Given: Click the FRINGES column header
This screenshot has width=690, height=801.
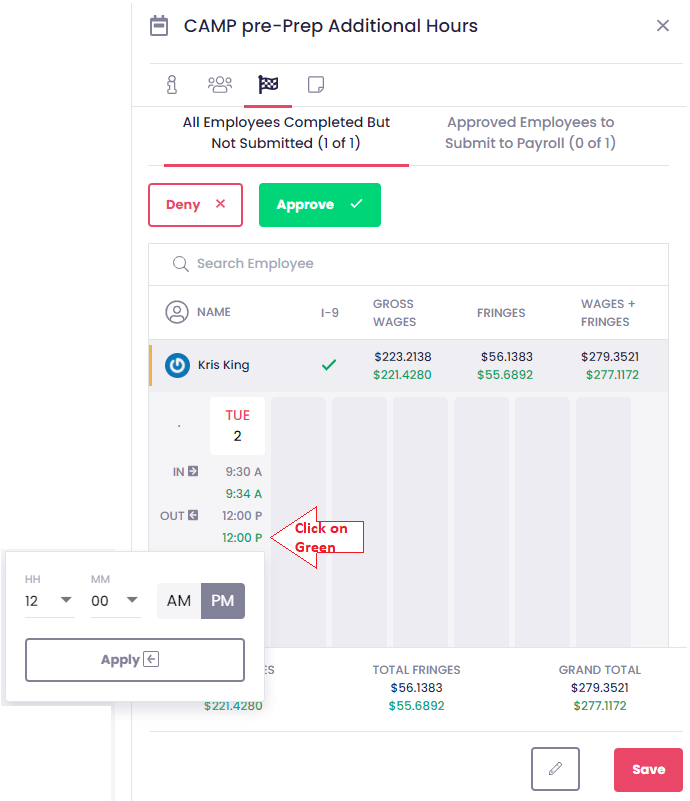Looking at the screenshot, I should (501, 313).
